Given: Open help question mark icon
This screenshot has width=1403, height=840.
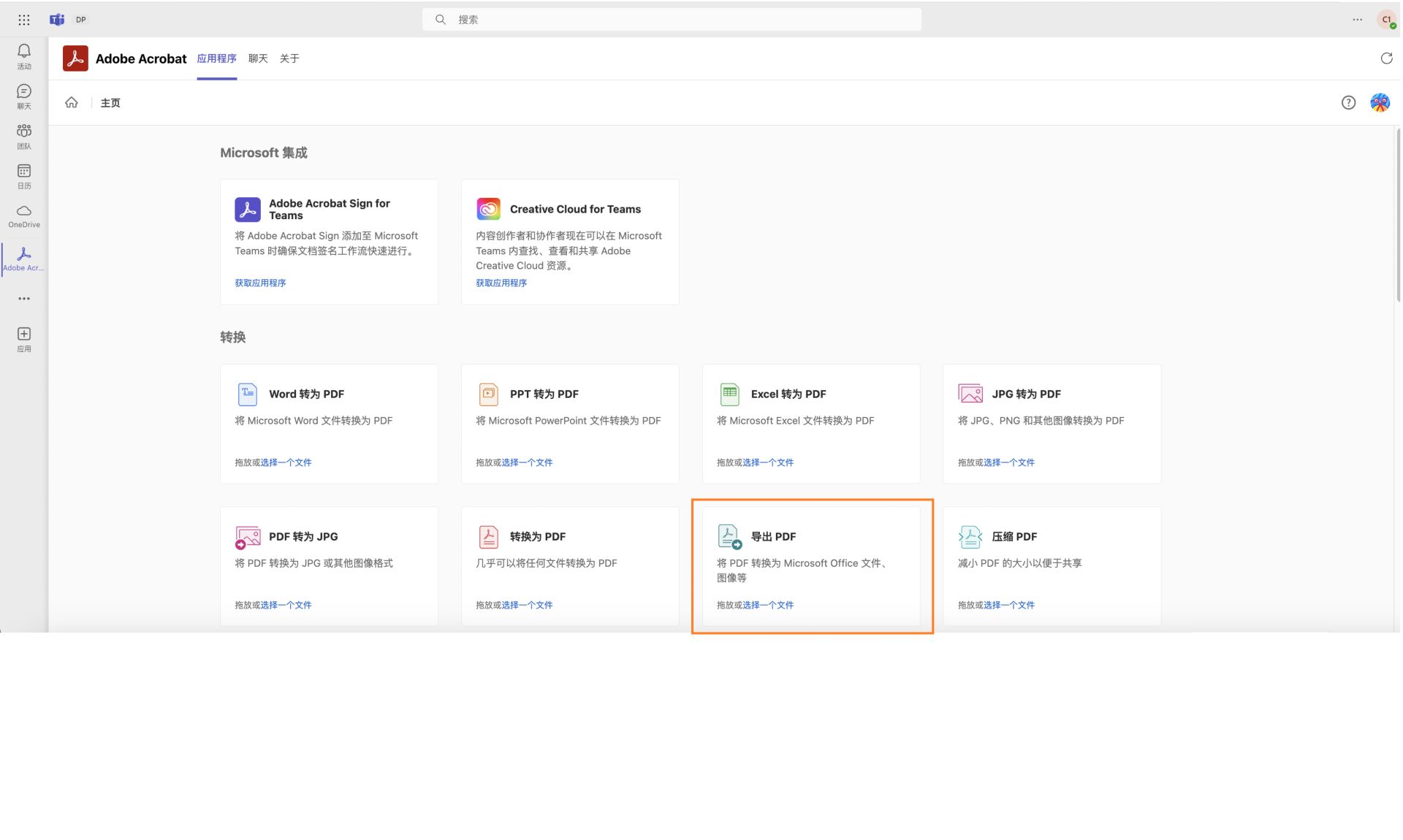Looking at the screenshot, I should pos(1348,103).
